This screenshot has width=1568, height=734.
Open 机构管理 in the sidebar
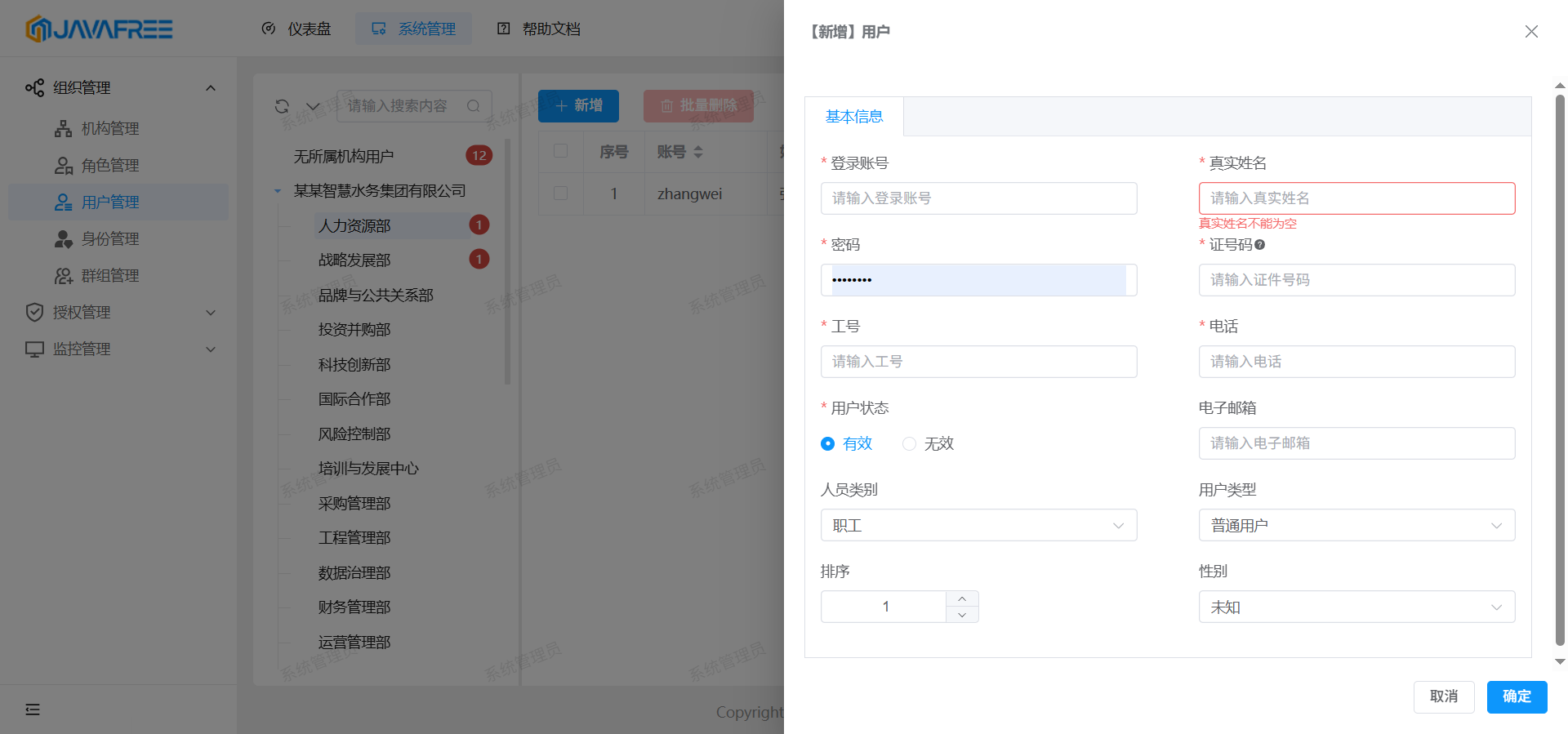(109, 128)
